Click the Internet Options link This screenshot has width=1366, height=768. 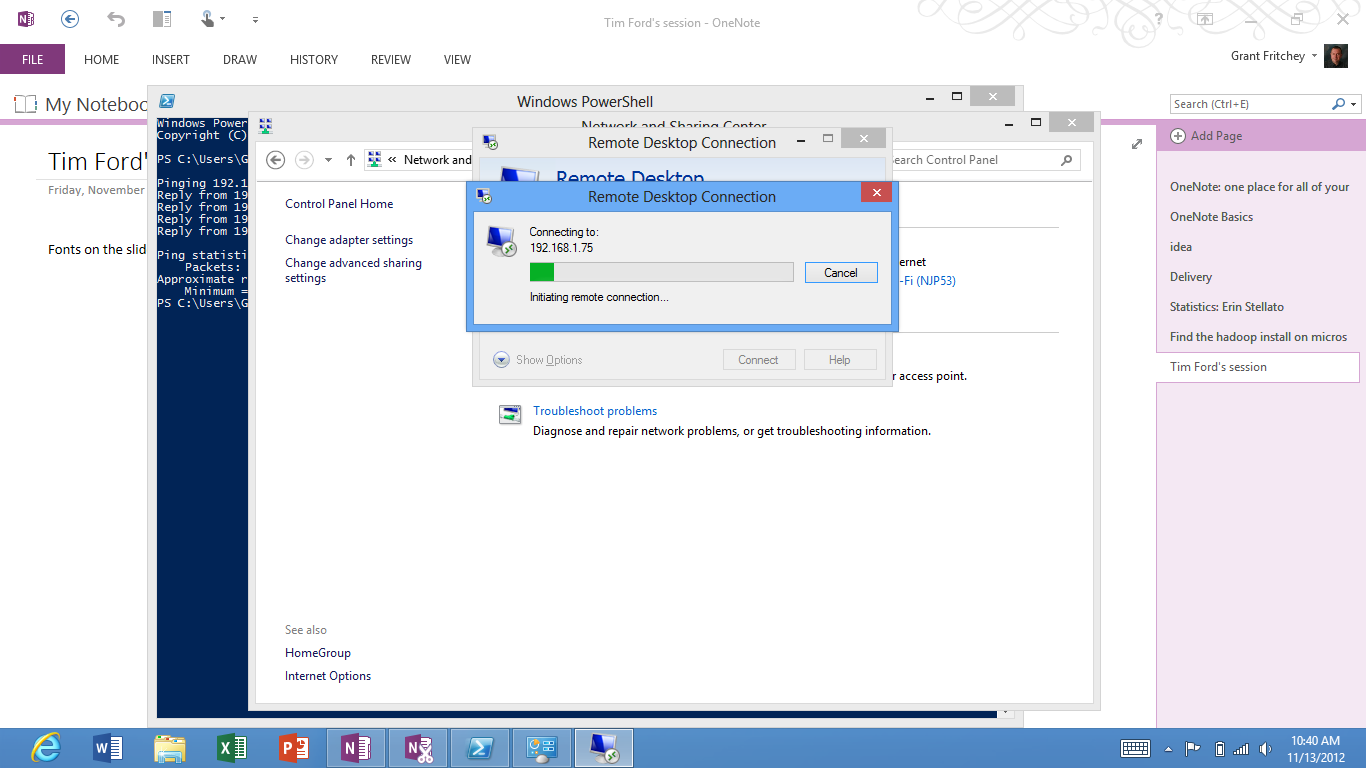coord(328,676)
